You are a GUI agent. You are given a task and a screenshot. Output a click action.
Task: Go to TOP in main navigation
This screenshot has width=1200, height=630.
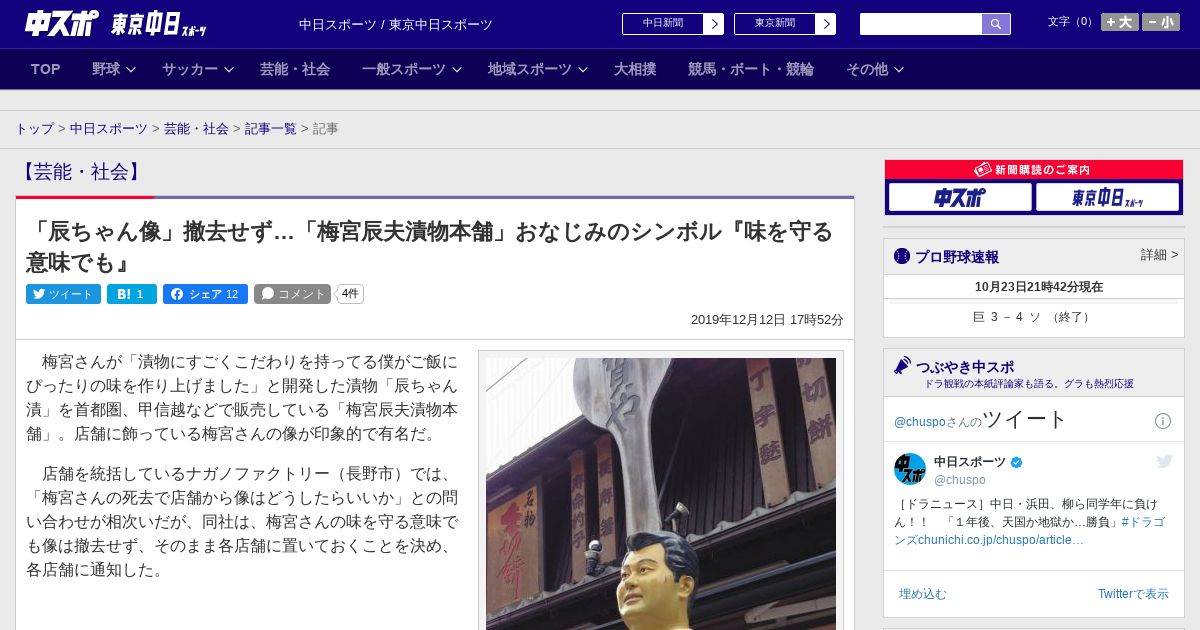coord(46,69)
